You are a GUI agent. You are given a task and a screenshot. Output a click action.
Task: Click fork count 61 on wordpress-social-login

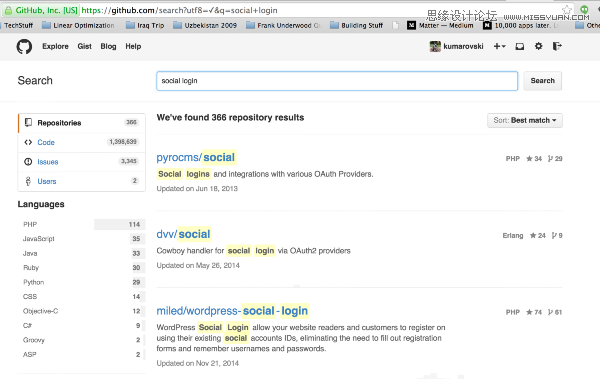[x=555, y=312]
